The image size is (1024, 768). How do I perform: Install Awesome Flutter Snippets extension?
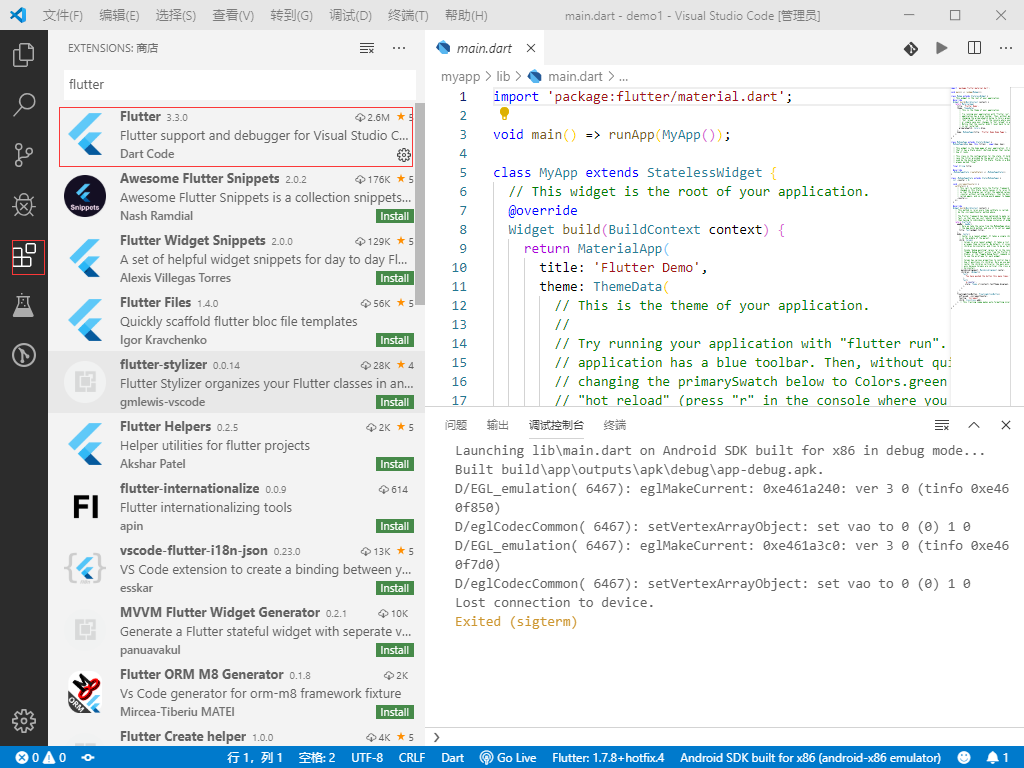coord(395,216)
